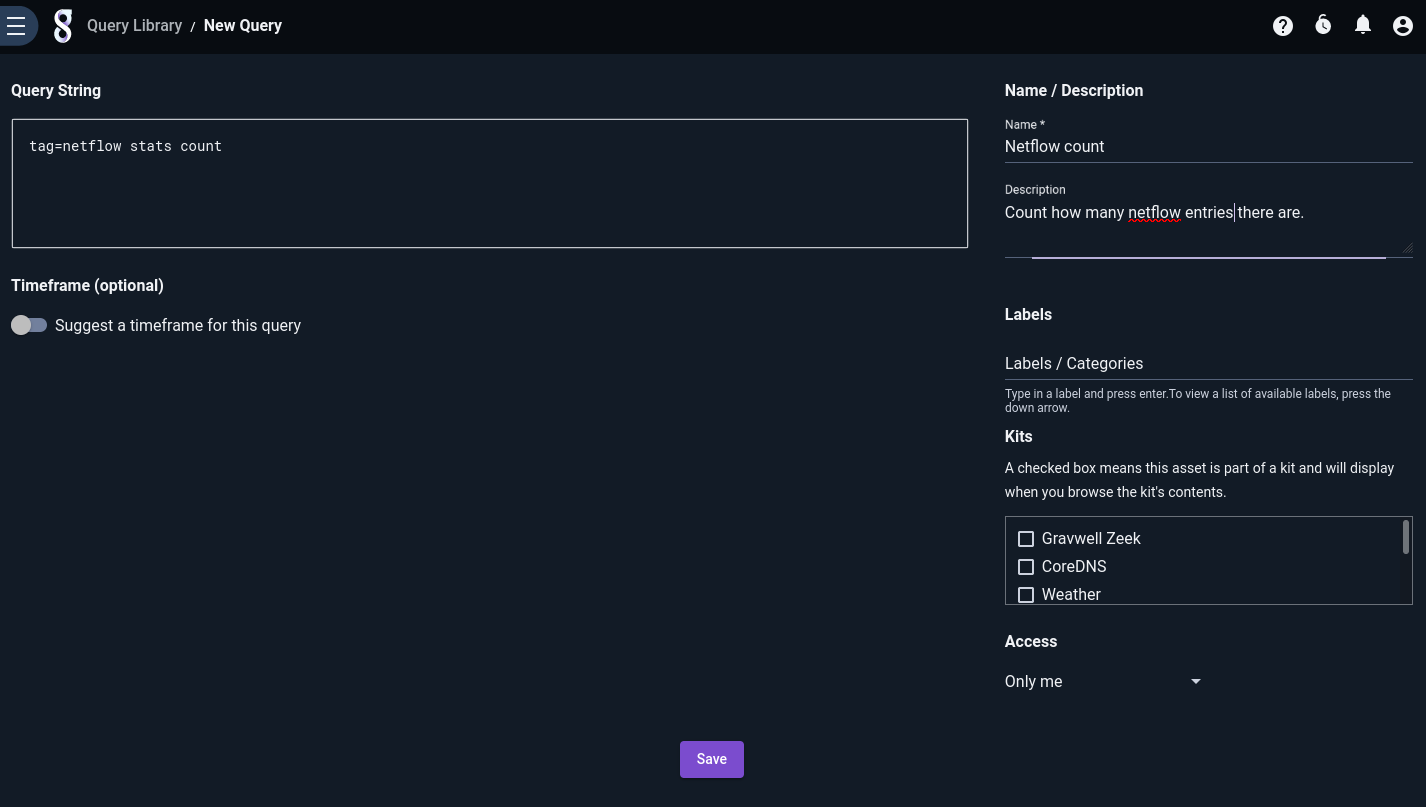Open the hamburger main menu
This screenshot has height=807, width=1426.
click(x=17, y=26)
